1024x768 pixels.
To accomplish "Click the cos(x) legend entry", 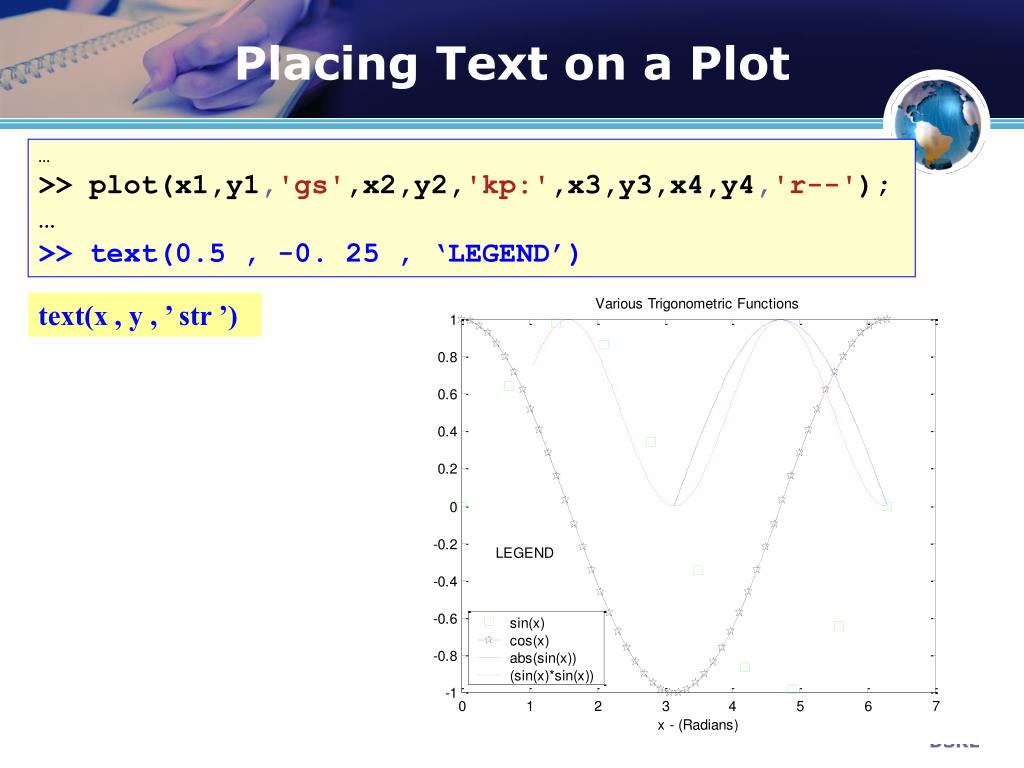I will point(529,641).
